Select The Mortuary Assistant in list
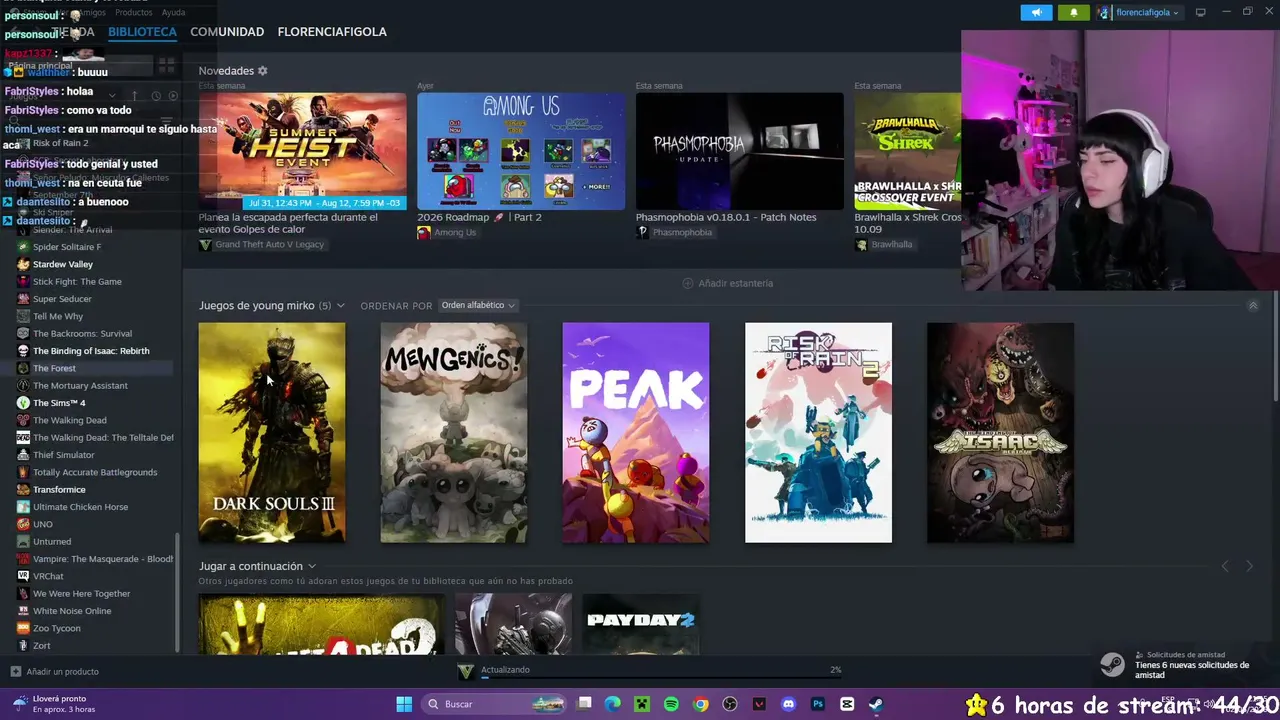 80,386
